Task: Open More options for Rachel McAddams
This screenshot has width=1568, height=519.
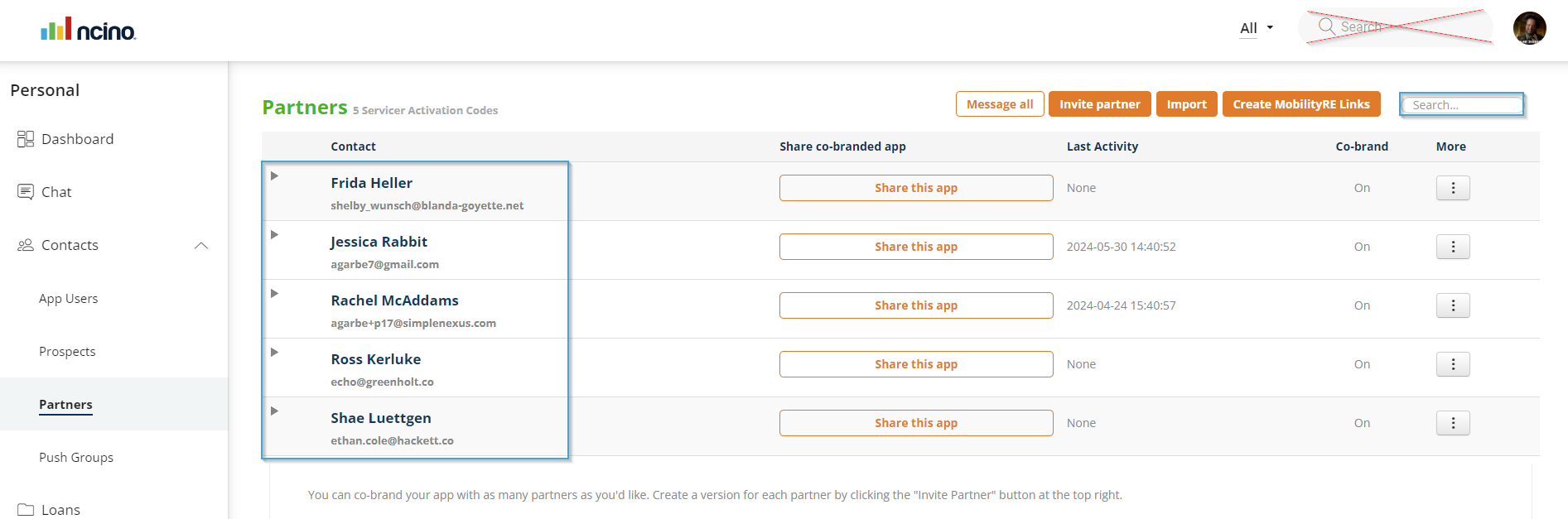Action: (1453, 305)
